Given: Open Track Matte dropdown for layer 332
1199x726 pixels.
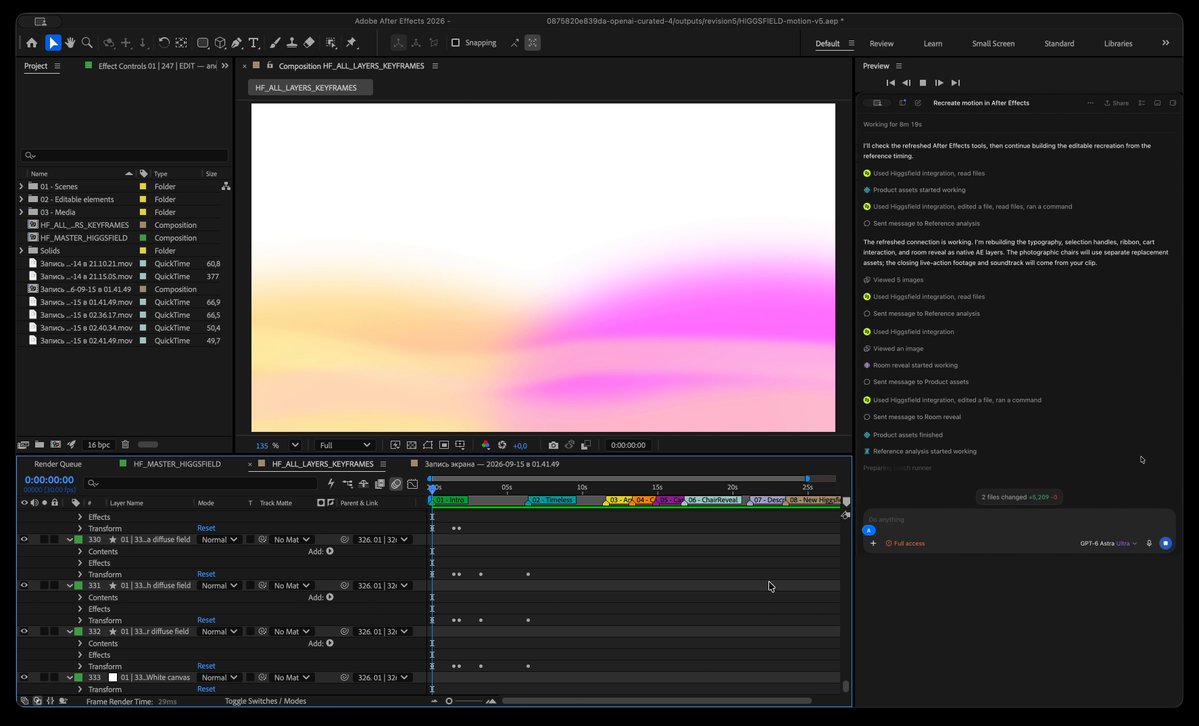Looking at the screenshot, I should [x=292, y=631].
